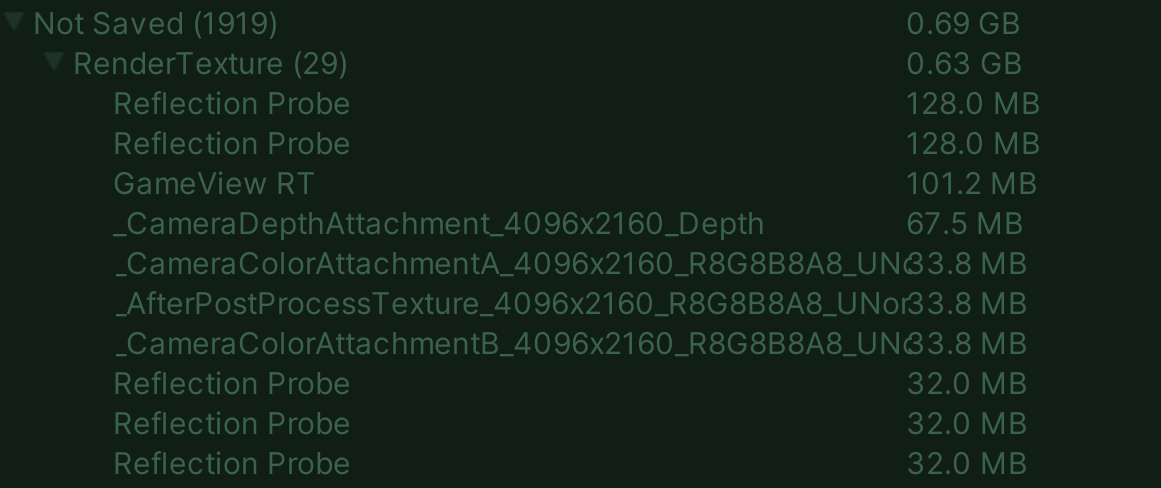Select the middle 32.0 MB Reflection Probe entry
This screenshot has height=488, width=1161.
coord(232,424)
